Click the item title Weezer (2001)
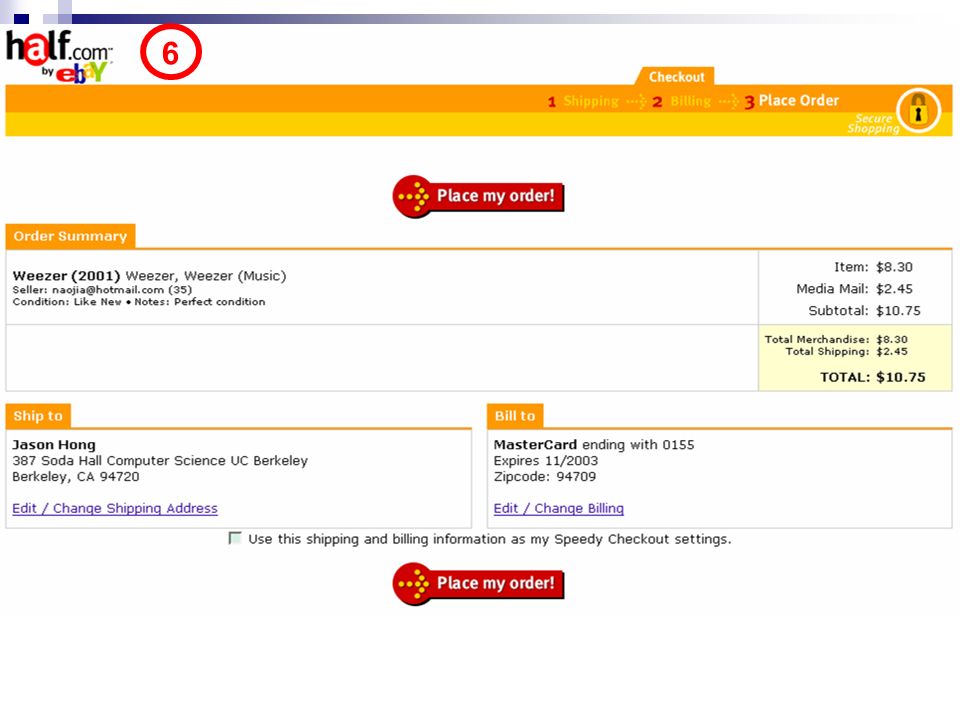This screenshot has width=960, height=720. 66,276
